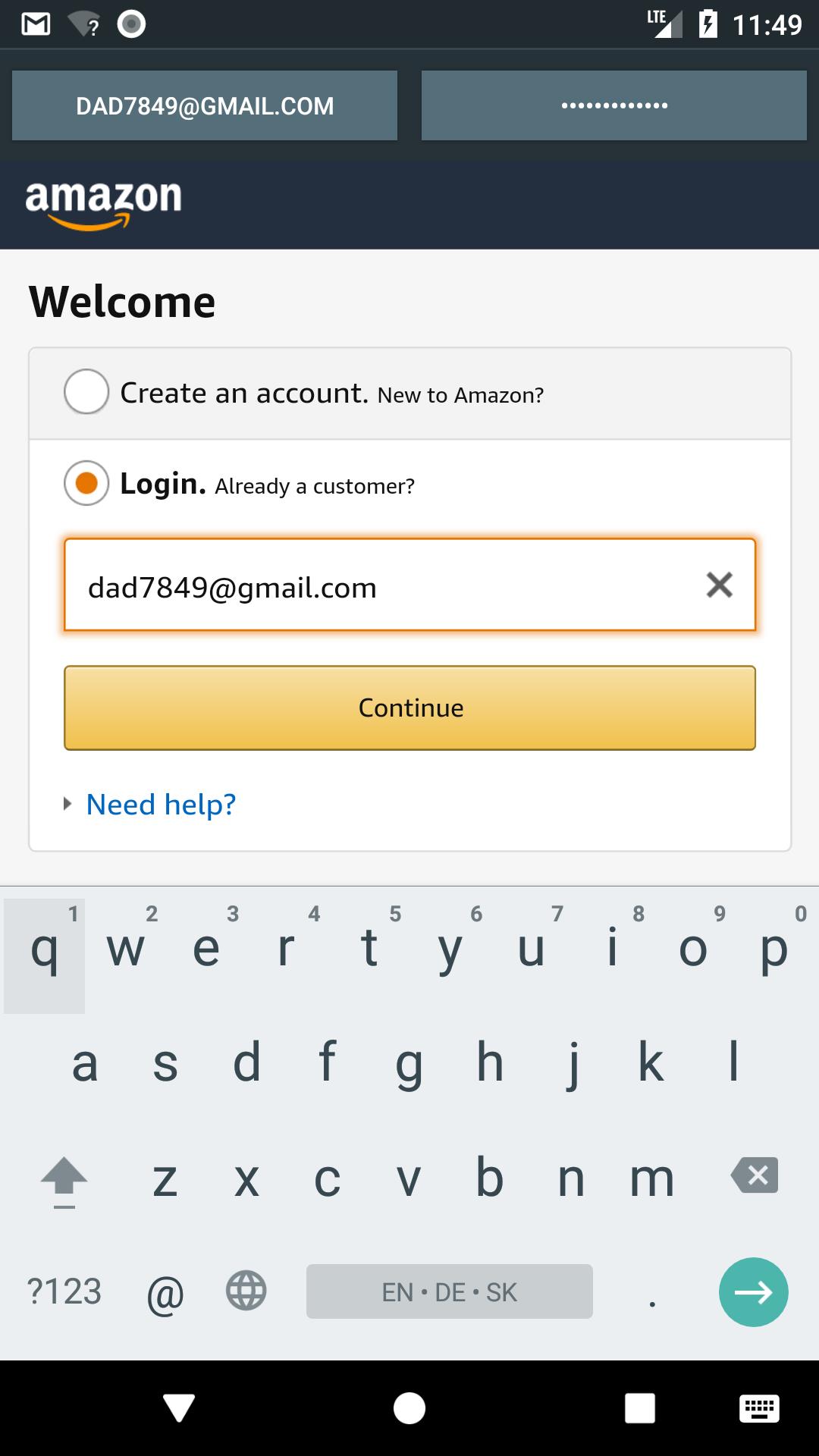Tap the Amazon logo
This screenshot has height=1456, width=819.
(x=103, y=203)
